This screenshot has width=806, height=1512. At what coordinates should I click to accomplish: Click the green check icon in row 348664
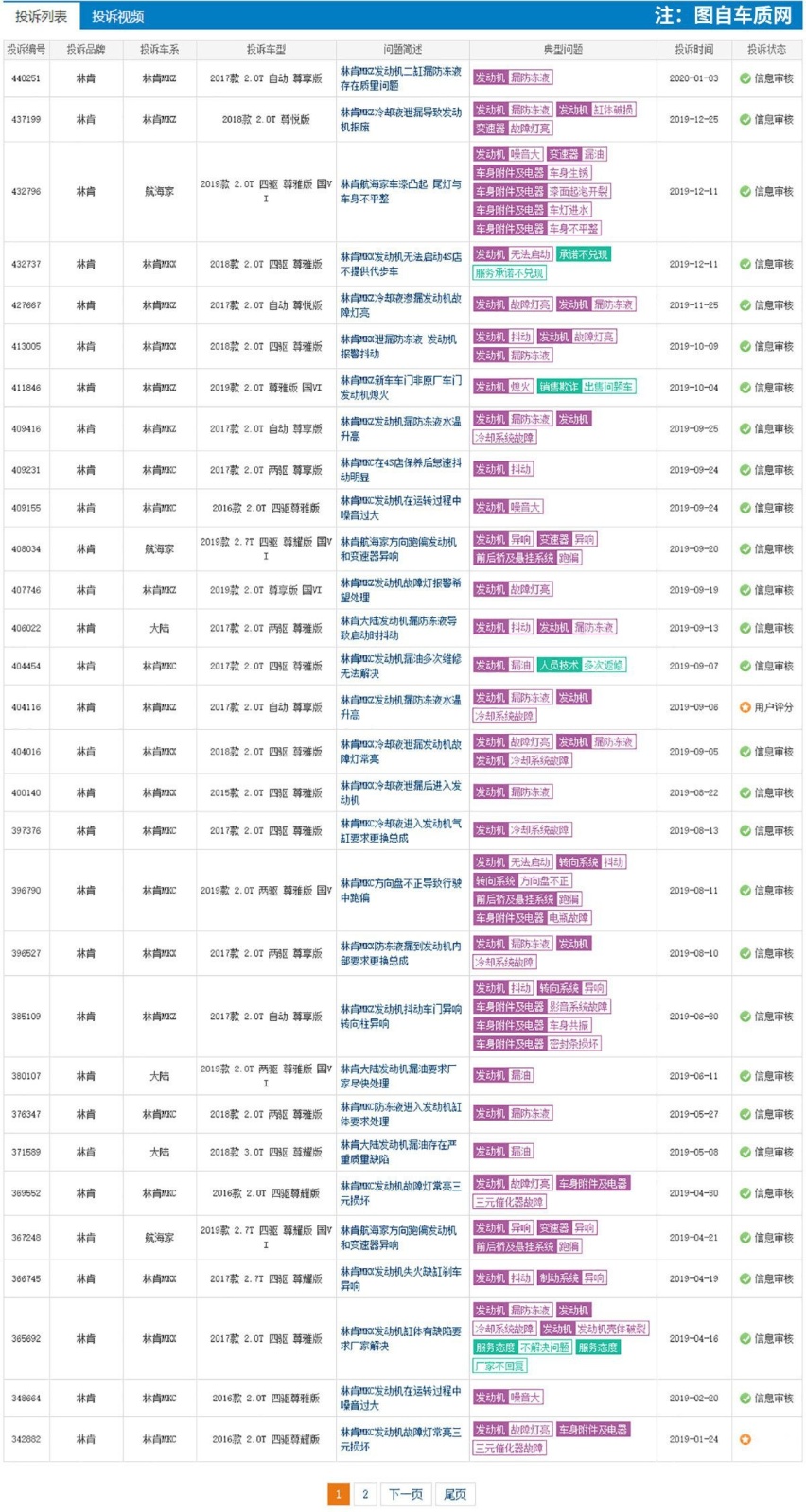[x=745, y=1399]
